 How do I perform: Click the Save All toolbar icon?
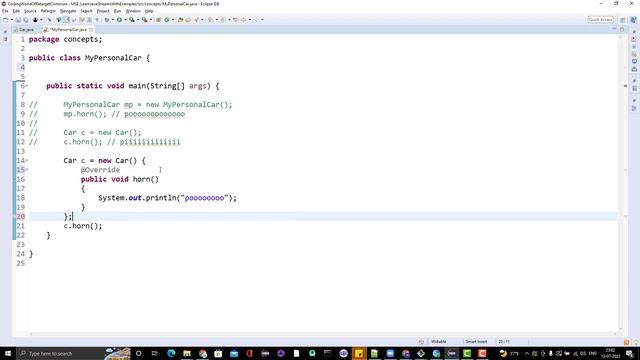pos(26,20)
